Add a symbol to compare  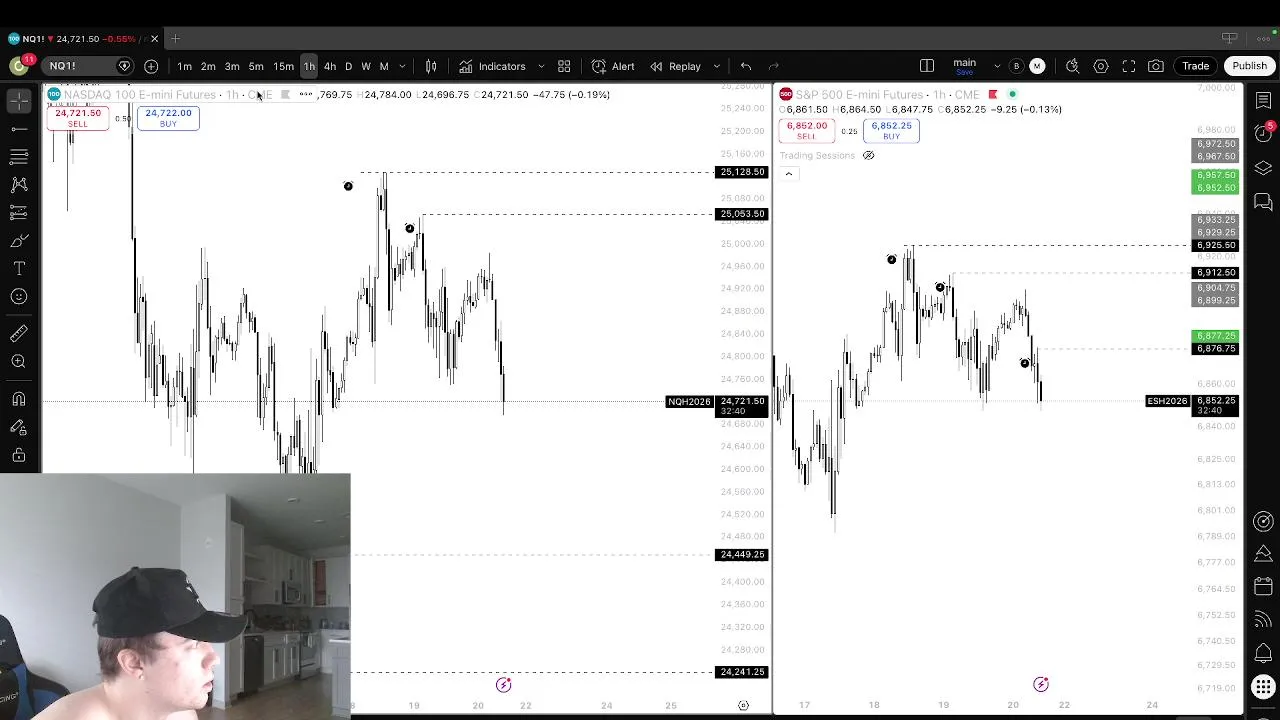click(x=151, y=66)
